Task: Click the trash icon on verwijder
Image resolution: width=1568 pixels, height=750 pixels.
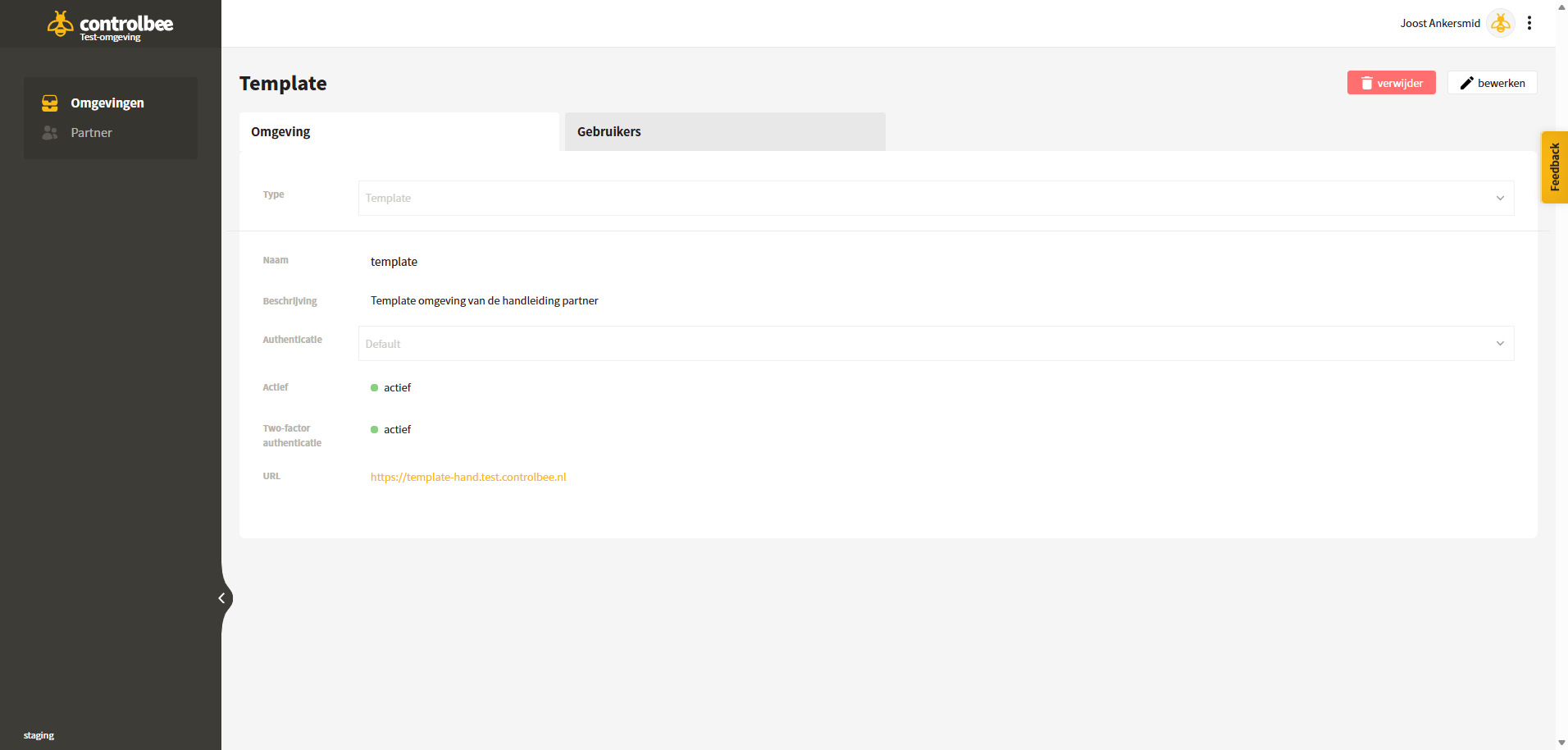Action: click(x=1367, y=83)
